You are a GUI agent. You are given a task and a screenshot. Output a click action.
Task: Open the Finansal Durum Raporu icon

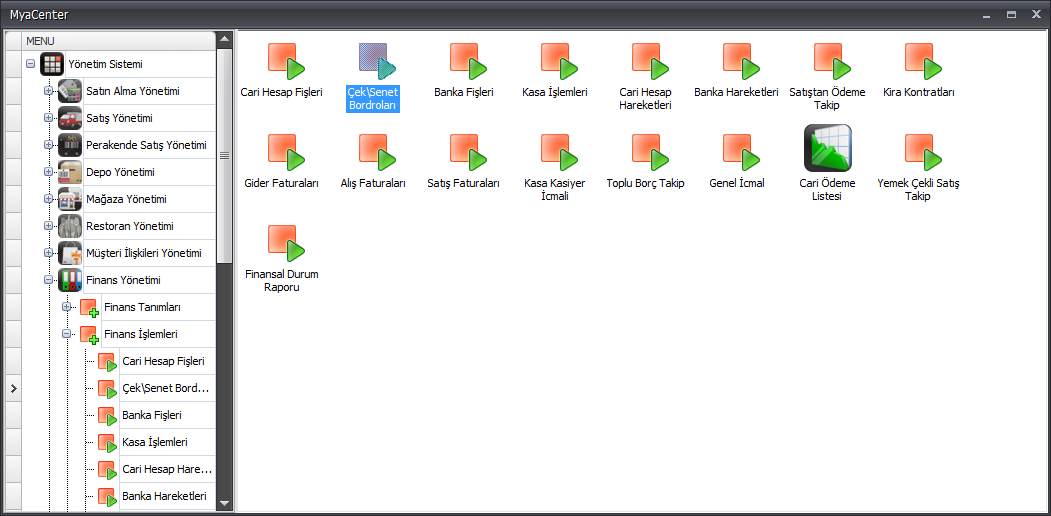click(286, 243)
